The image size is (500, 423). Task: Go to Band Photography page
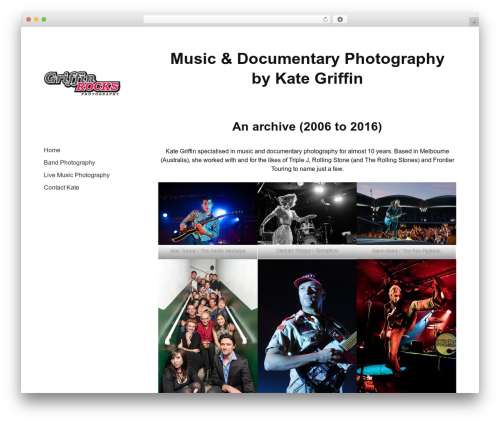[69, 163]
